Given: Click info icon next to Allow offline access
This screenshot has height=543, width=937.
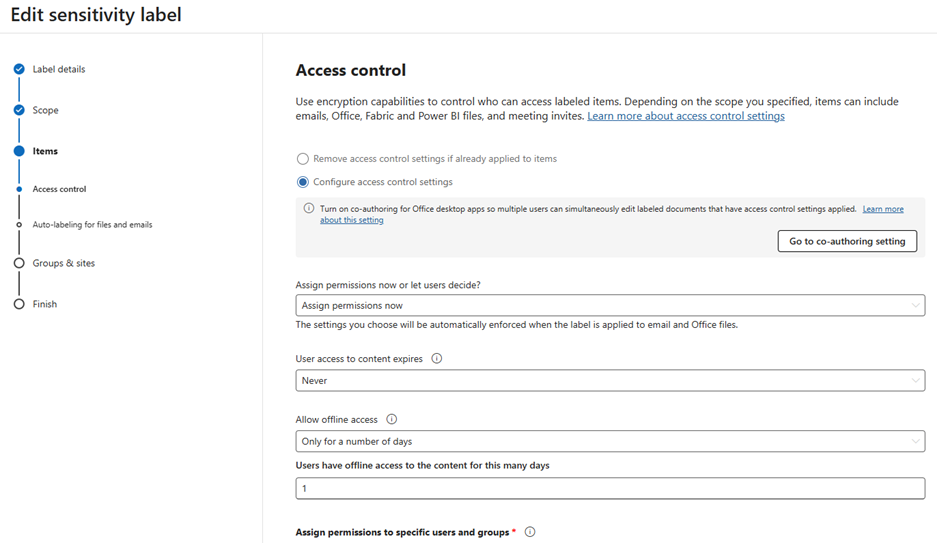Looking at the screenshot, I should [391, 419].
